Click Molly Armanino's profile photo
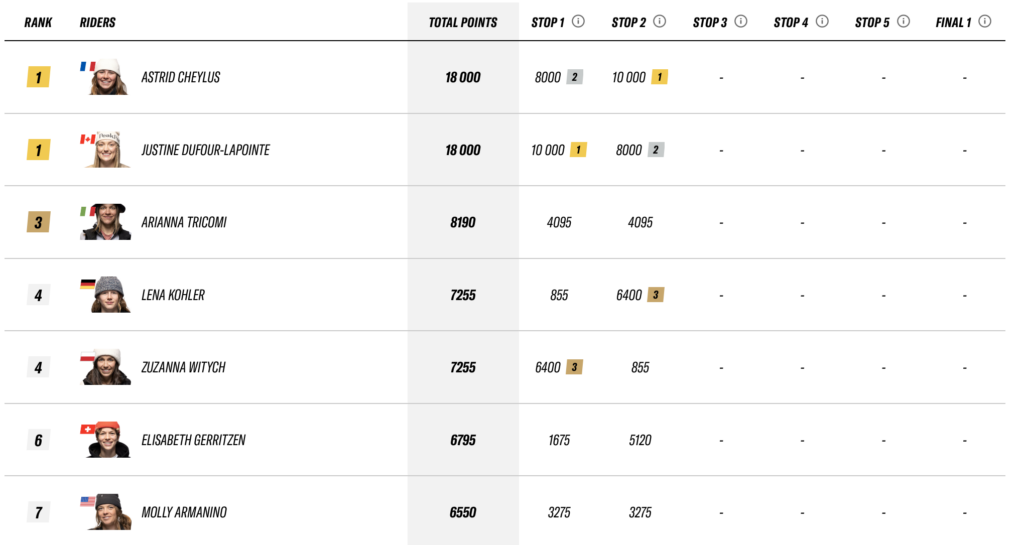1024x545 pixels. coord(106,512)
